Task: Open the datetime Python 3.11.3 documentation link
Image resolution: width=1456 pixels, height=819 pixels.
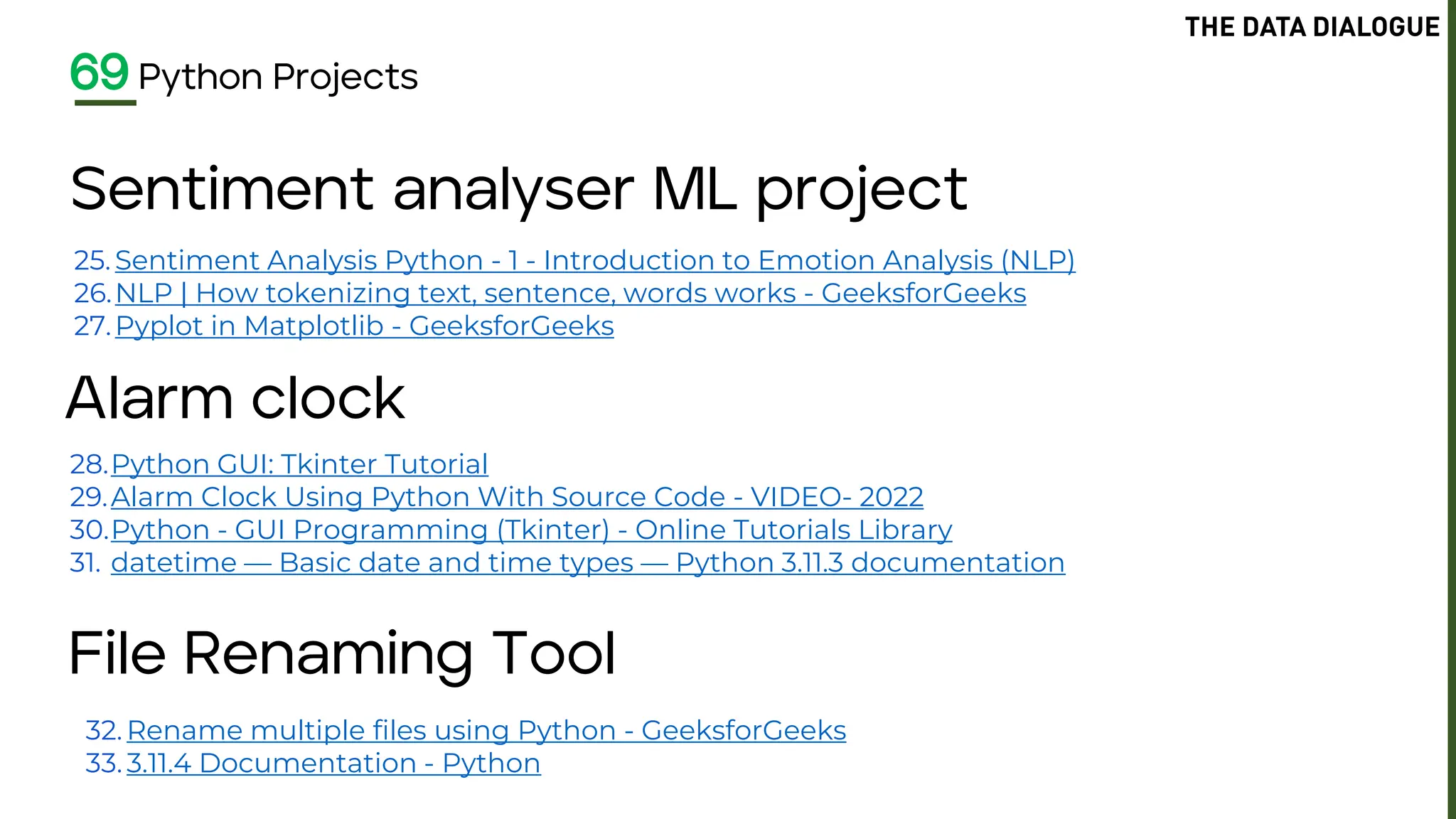Action: point(587,563)
